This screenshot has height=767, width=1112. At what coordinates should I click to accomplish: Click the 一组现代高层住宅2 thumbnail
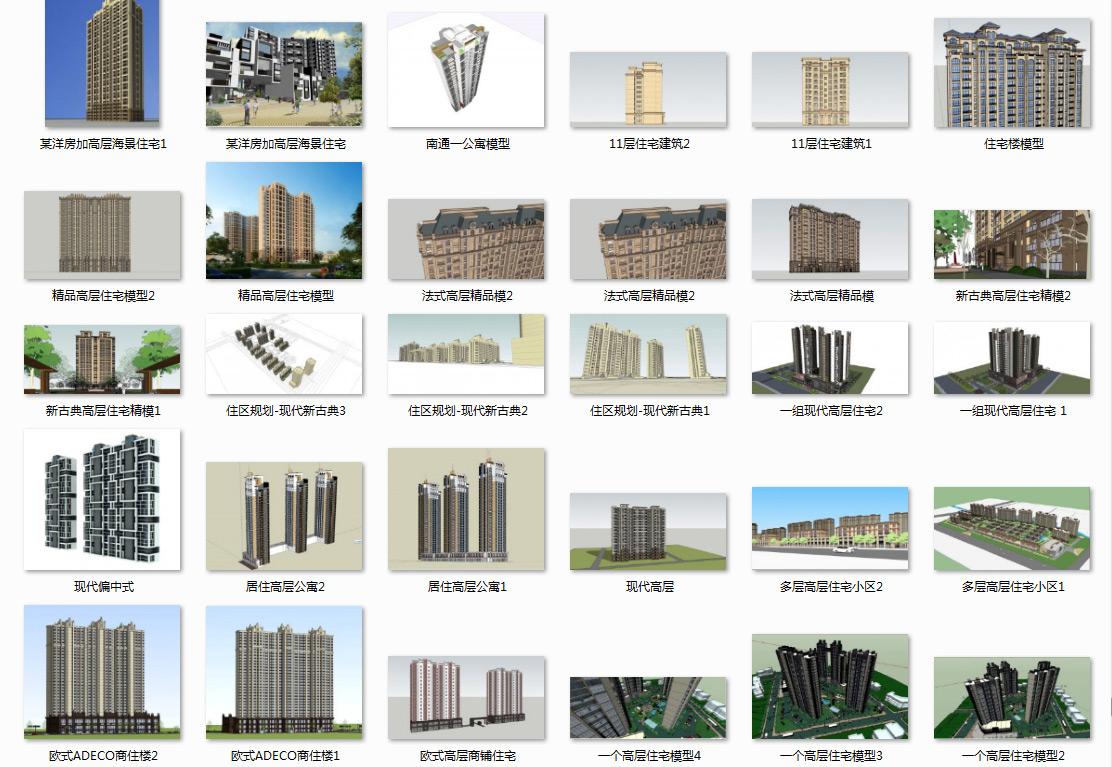830,357
